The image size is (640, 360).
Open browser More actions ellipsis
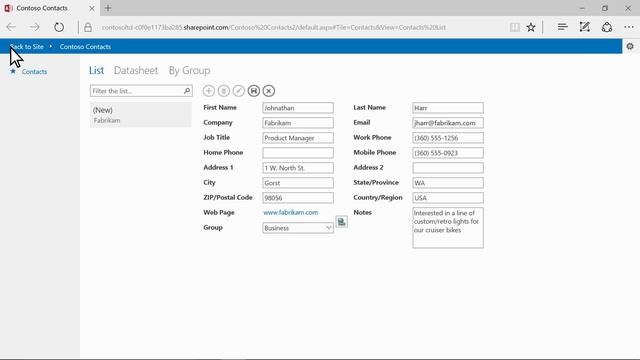pos(629,27)
